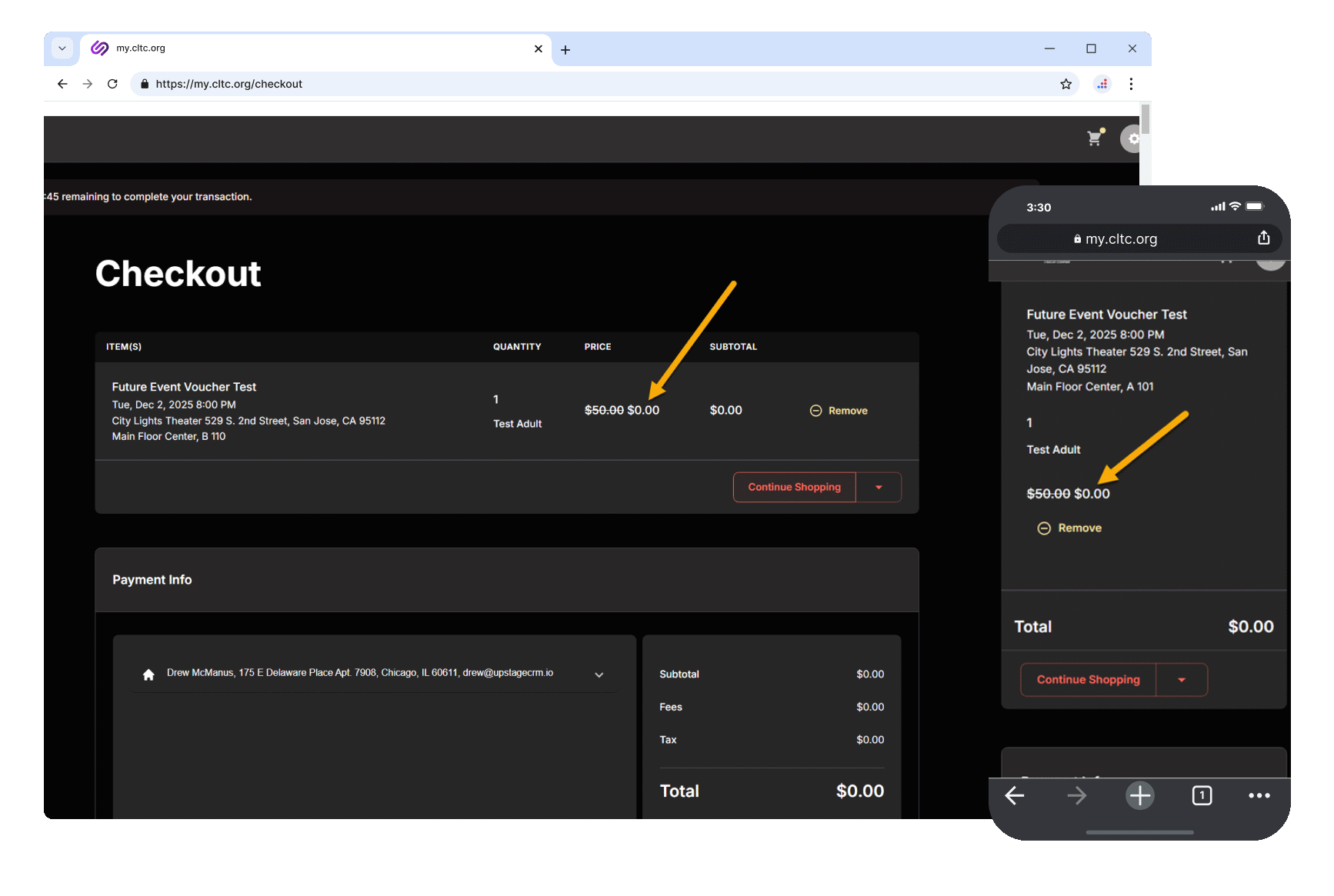This screenshot has height=896, width=1334.
Task: Open the tab search chevron
Action: pos(62,48)
